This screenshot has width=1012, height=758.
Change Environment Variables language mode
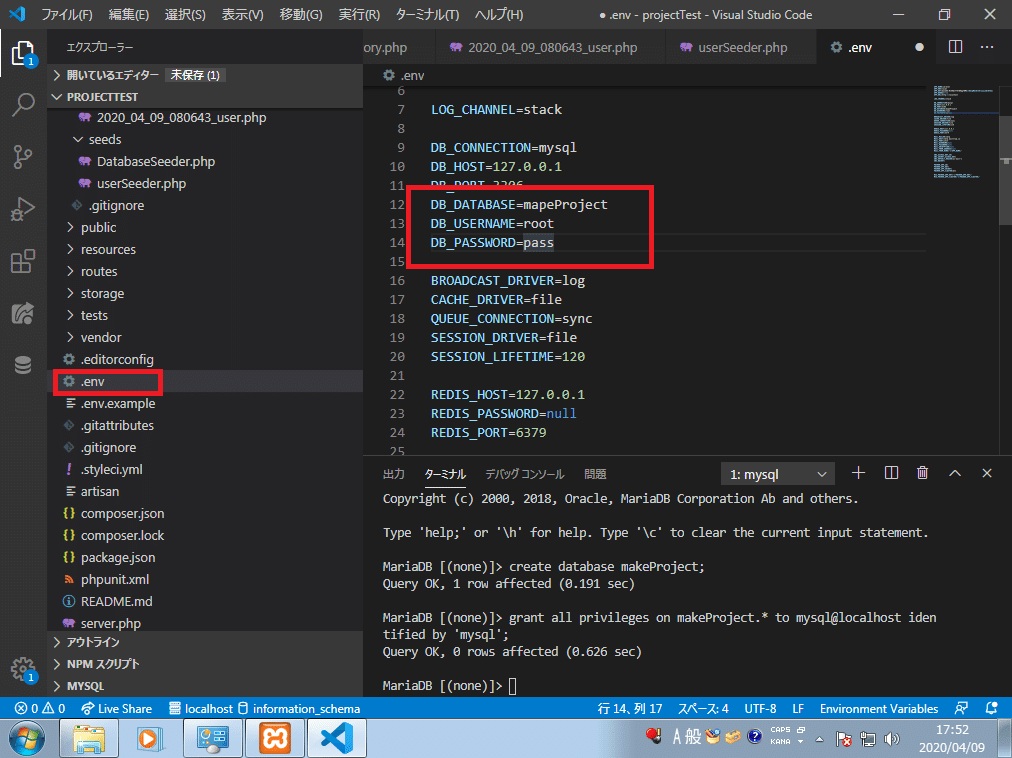click(x=878, y=708)
